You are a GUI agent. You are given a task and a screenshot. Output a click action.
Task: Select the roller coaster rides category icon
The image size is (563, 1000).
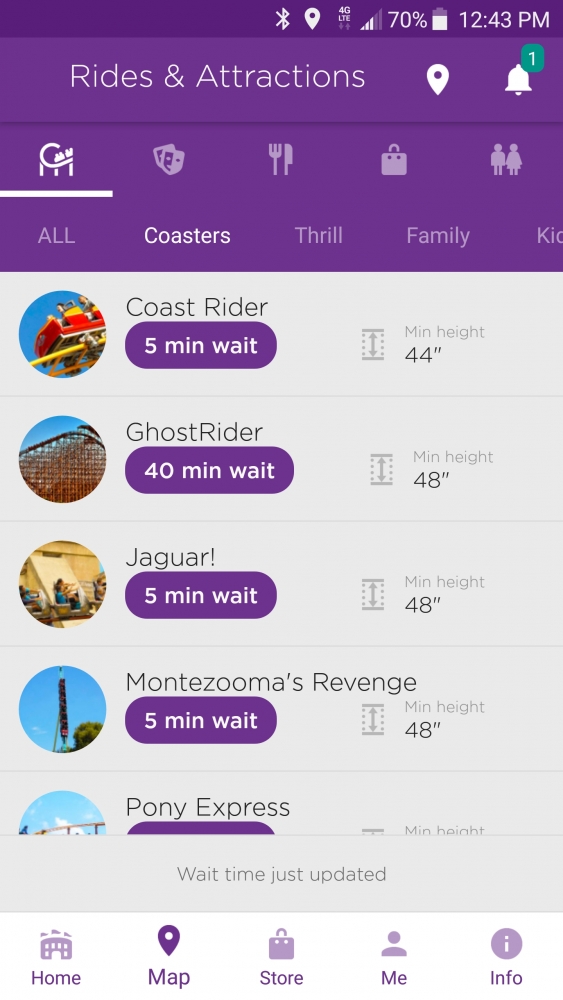56,159
